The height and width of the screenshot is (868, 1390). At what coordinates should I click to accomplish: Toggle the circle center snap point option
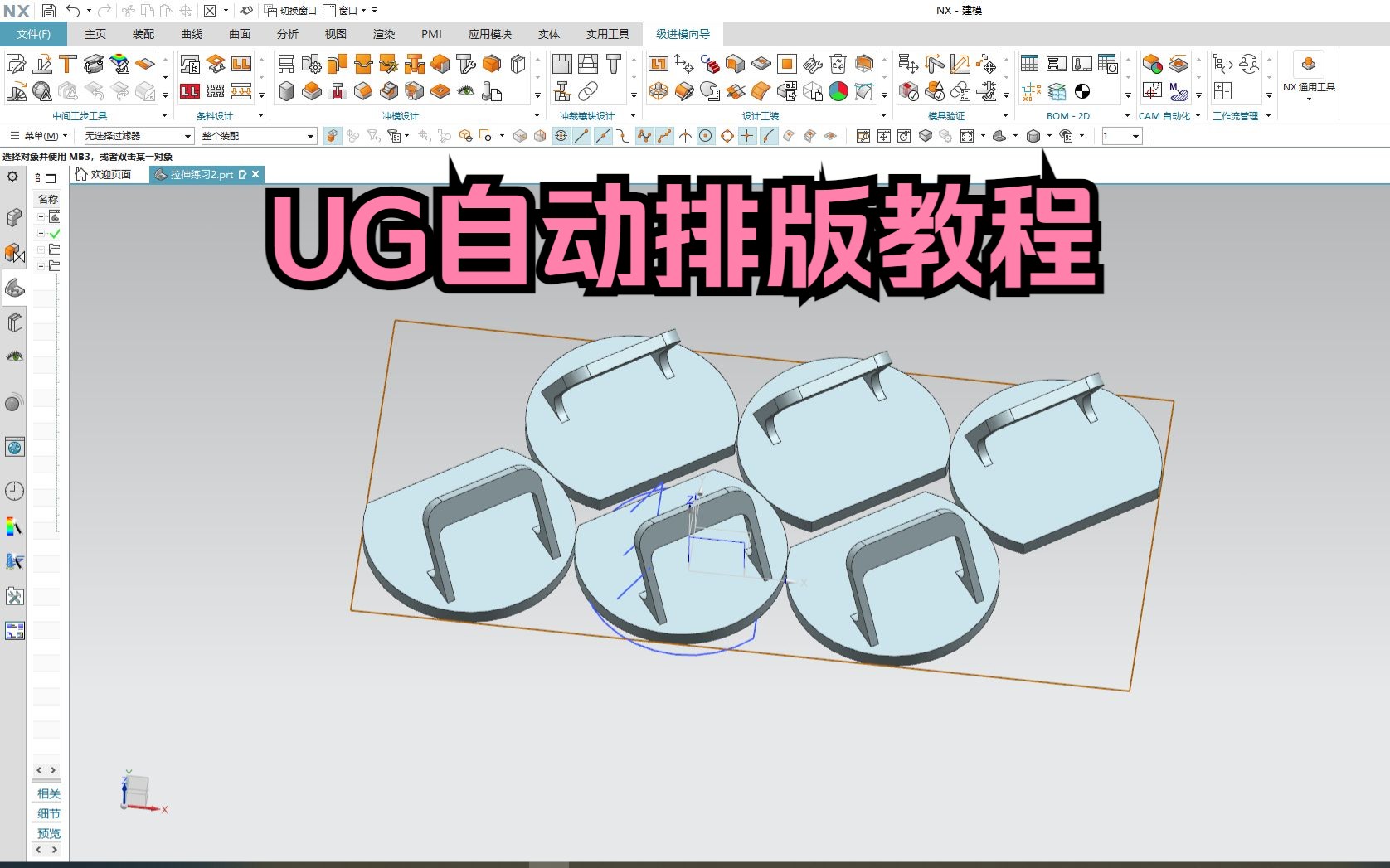click(706, 136)
